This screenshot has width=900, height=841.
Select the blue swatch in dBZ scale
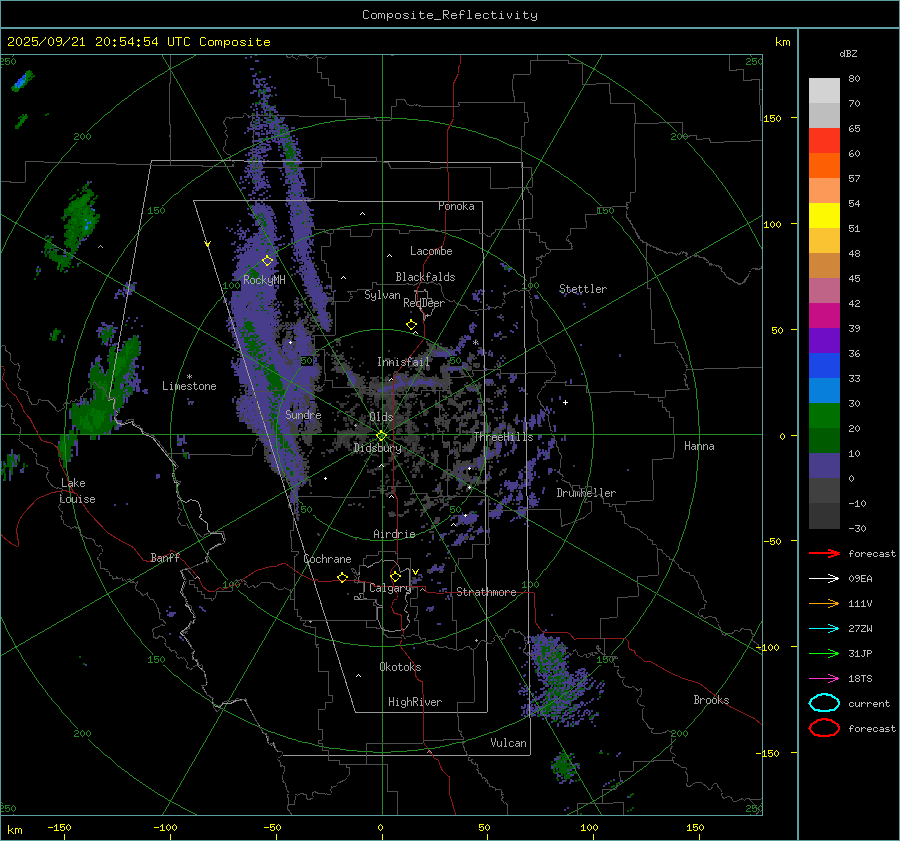tap(824, 365)
